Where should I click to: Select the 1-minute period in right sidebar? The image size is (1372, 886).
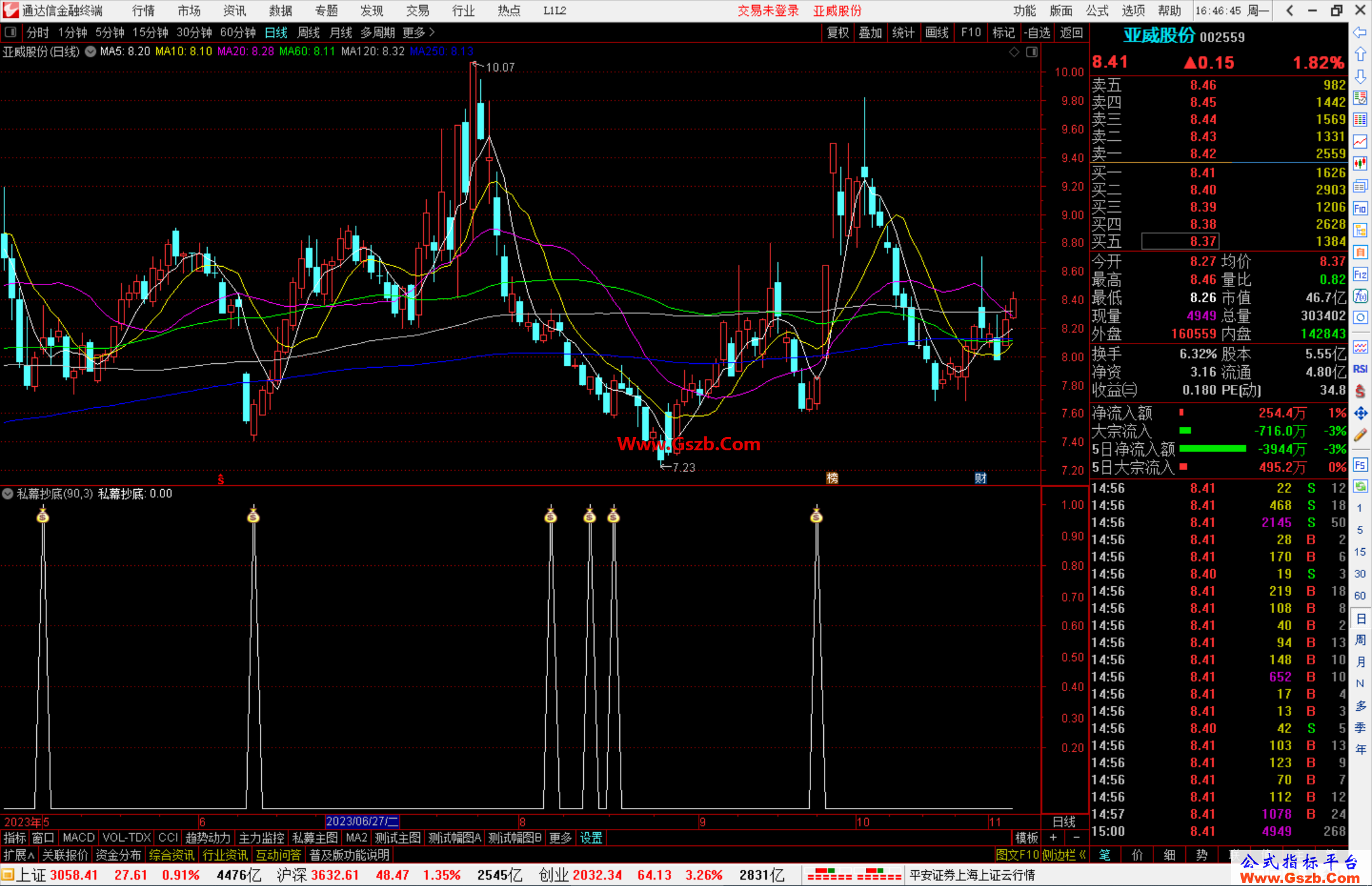click(1359, 508)
